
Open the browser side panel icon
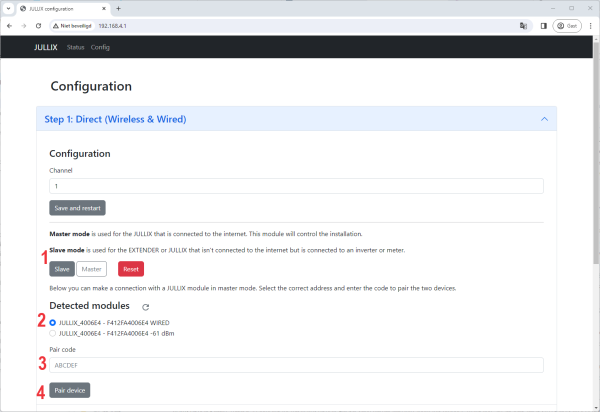pos(544,26)
